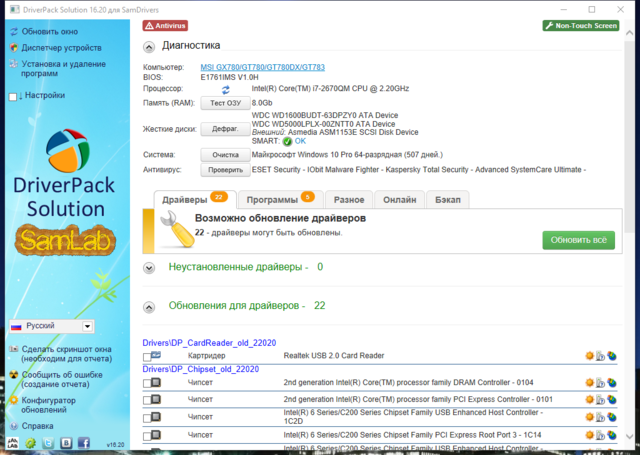640x455 pixels.
Task: Click the Twitter icon in the sidebar footer
Action: tap(48, 441)
